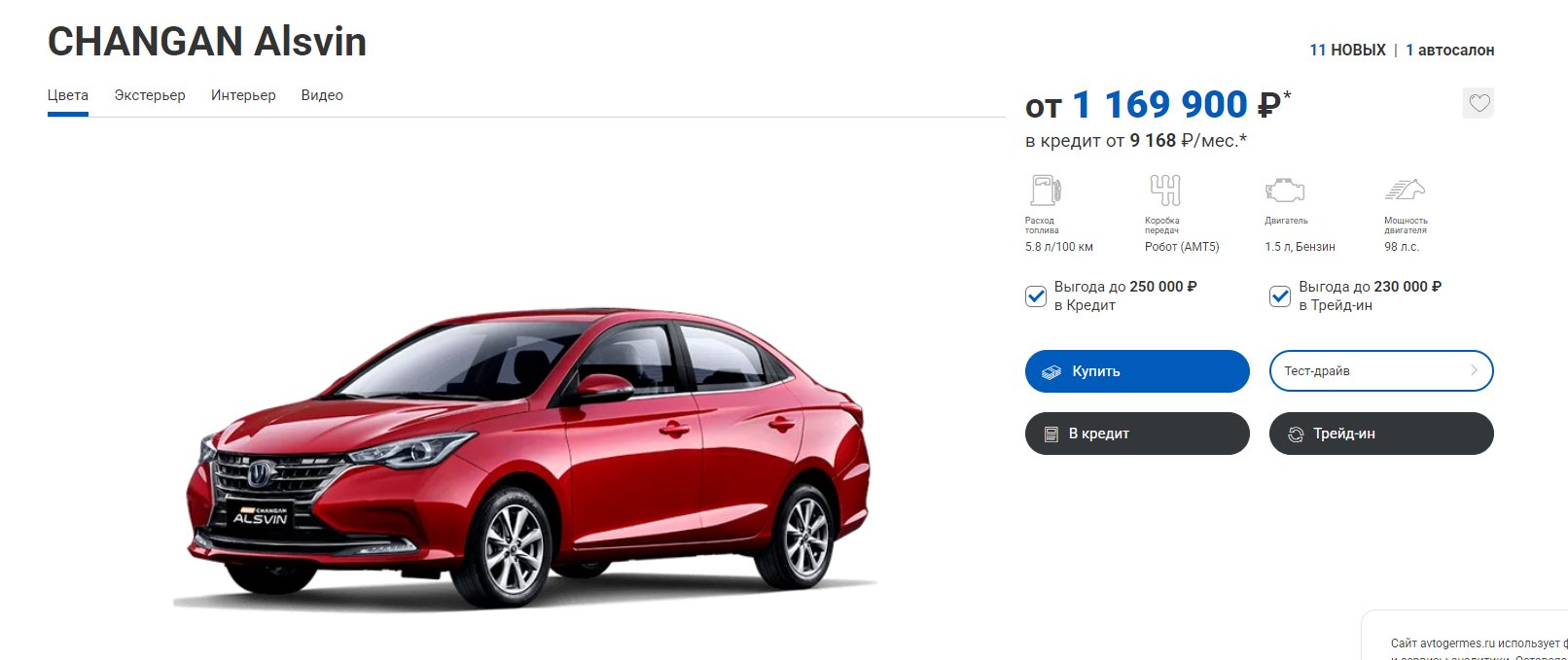The width and height of the screenshot is (1568, 660).
Task: Click the money icon on Купить button
Action: (x=1051, y=371)
